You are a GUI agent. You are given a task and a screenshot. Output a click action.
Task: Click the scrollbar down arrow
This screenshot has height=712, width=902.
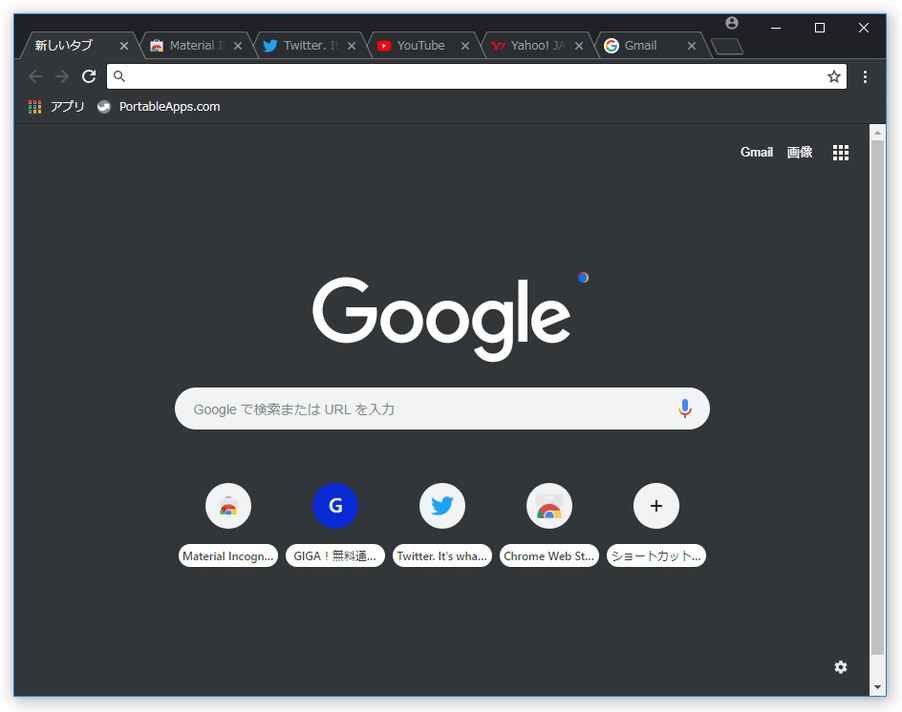pyautogui.click(x=877, y=687)
